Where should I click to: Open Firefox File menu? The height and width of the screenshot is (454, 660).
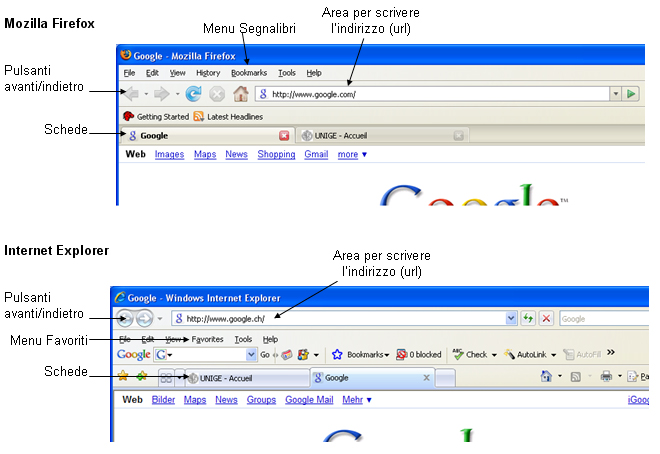(129, 73)
